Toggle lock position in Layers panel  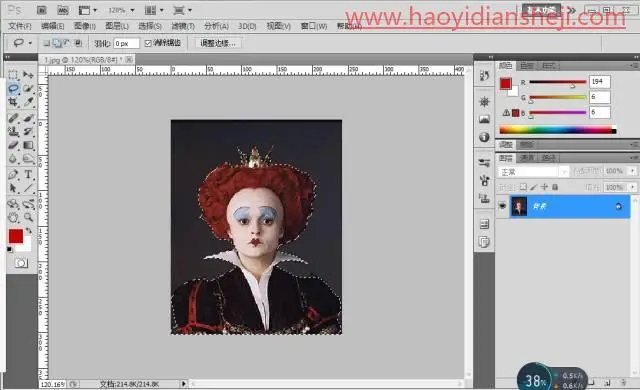[x=544, y=187]
